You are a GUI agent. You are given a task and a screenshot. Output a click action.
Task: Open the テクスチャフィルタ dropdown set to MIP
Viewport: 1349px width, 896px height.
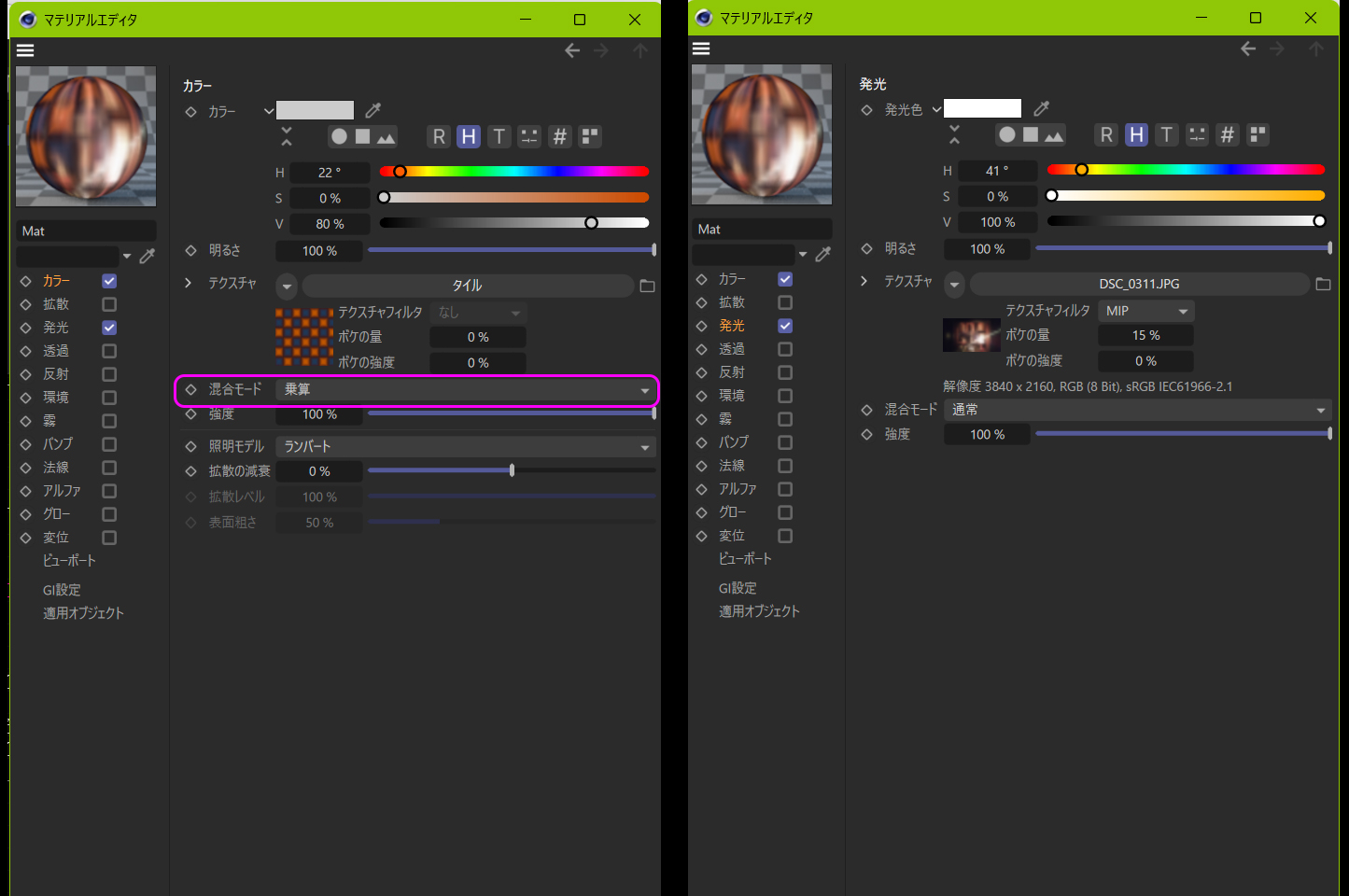click(x=1145, y=311)
